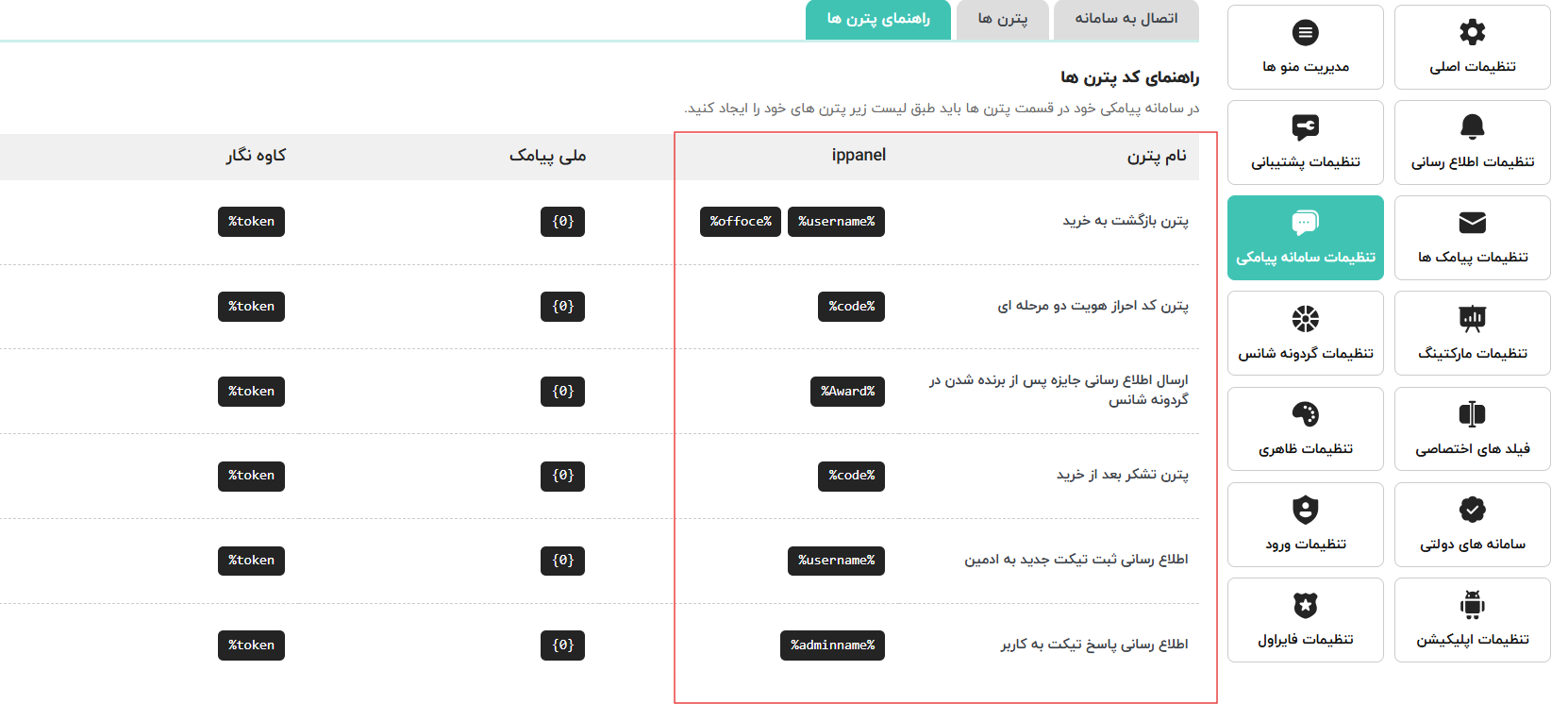1568x704 pixels.
Task: Click %token tag in پترن تشکر بعد از خرید row
Action: point(251,476)
